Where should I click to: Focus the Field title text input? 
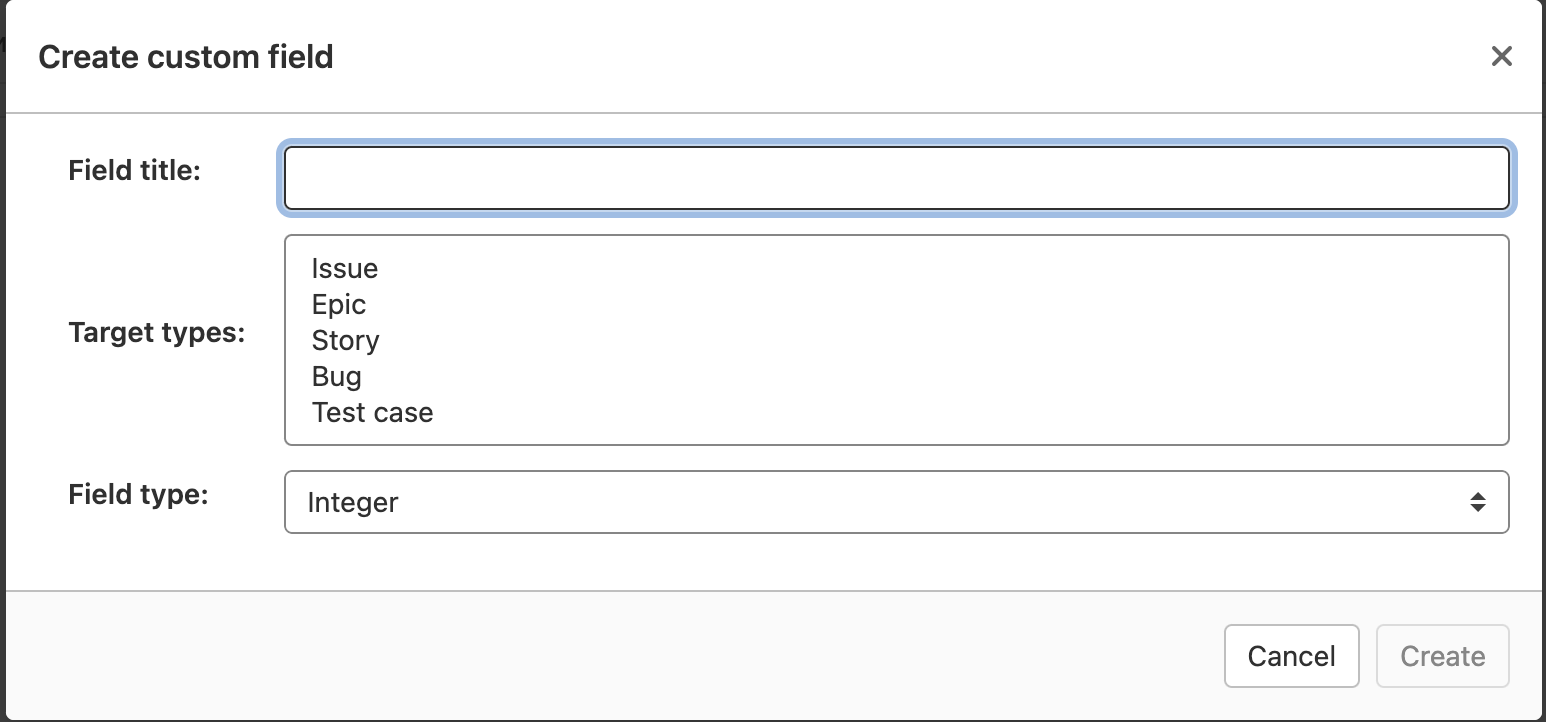(x=896, y=179)
